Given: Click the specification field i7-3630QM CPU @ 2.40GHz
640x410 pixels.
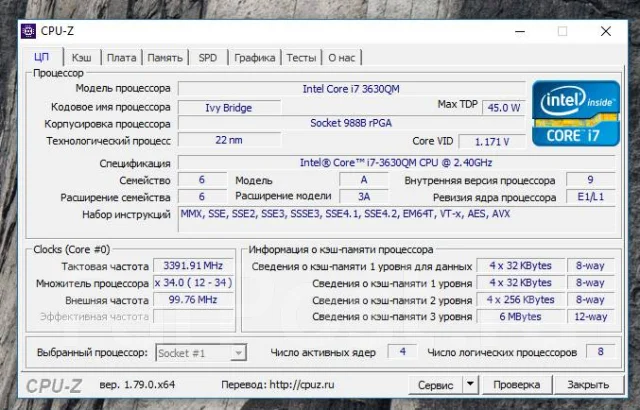Looking at the screenshot, I should [x=396, y=162].
